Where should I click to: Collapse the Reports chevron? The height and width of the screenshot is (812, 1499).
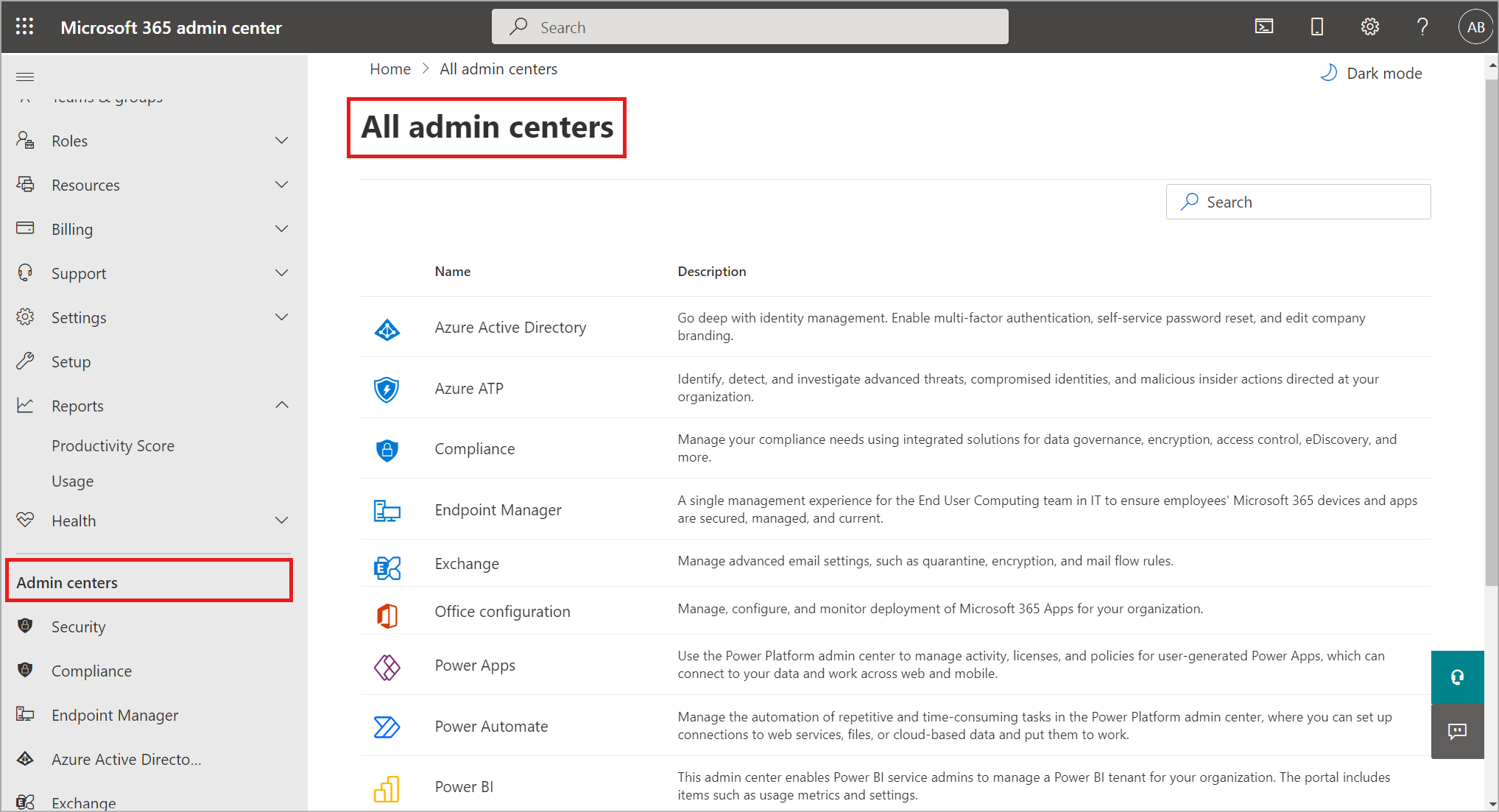[x=281, y=405]
